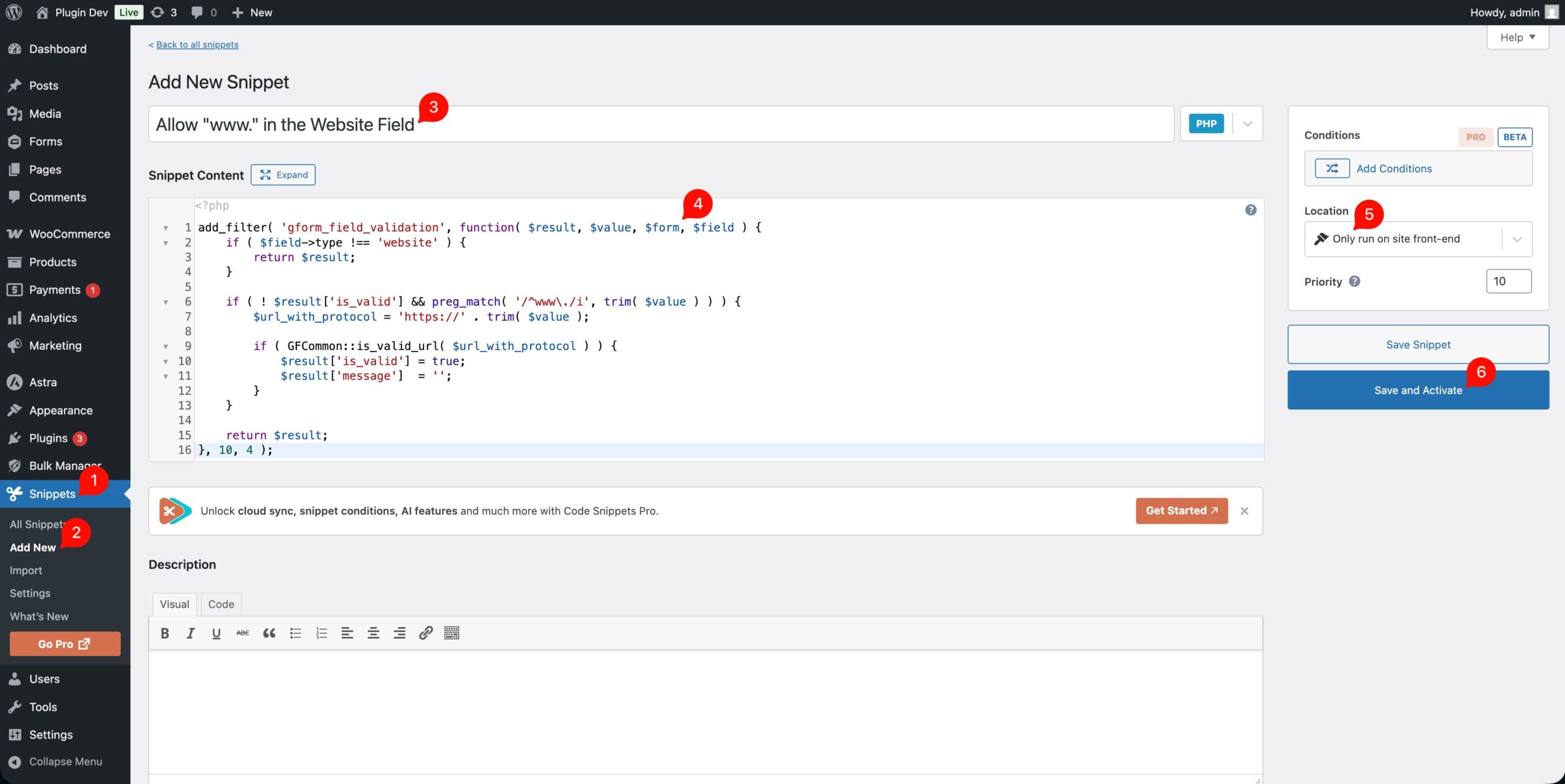This screenshot has width=1565, height=784.
Task: Click the Underline formatting icon
Action: 216,633
